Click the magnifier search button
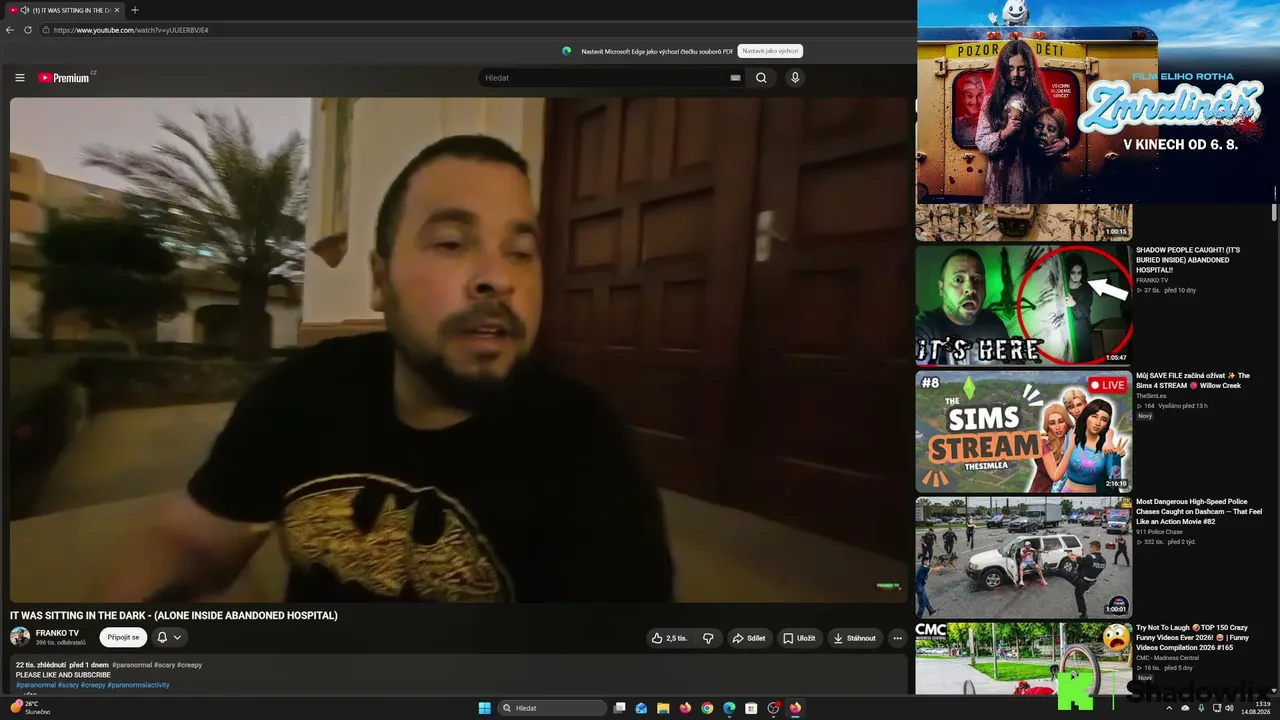The width and height of the screenshot is (1280, 720). (x=761, y=78)
